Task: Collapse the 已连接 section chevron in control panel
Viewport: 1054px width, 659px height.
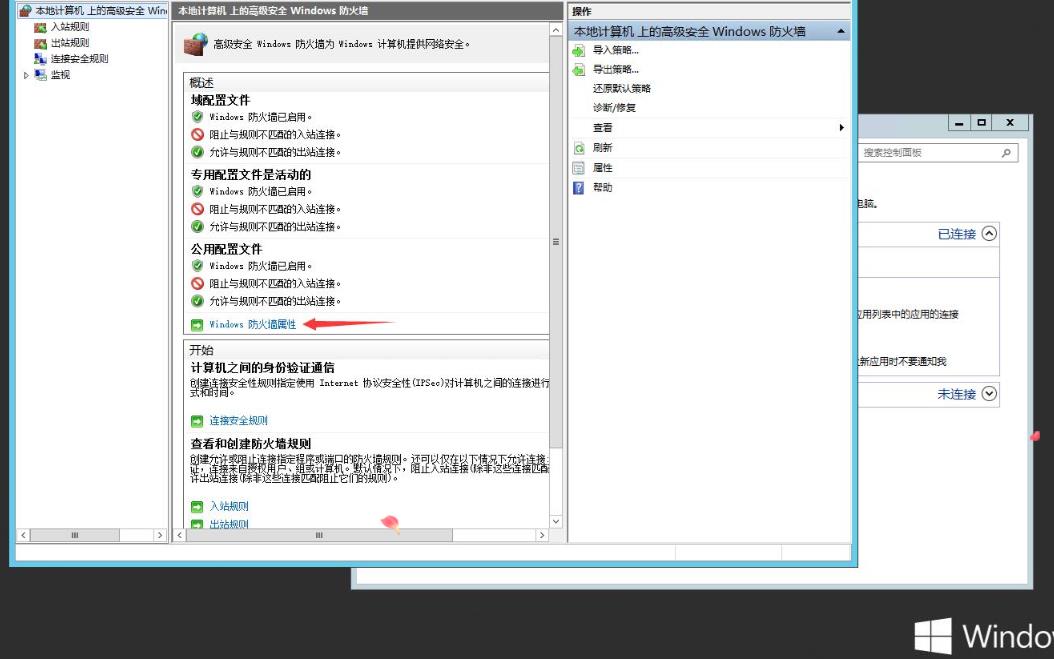Action: tap(989, 233)
